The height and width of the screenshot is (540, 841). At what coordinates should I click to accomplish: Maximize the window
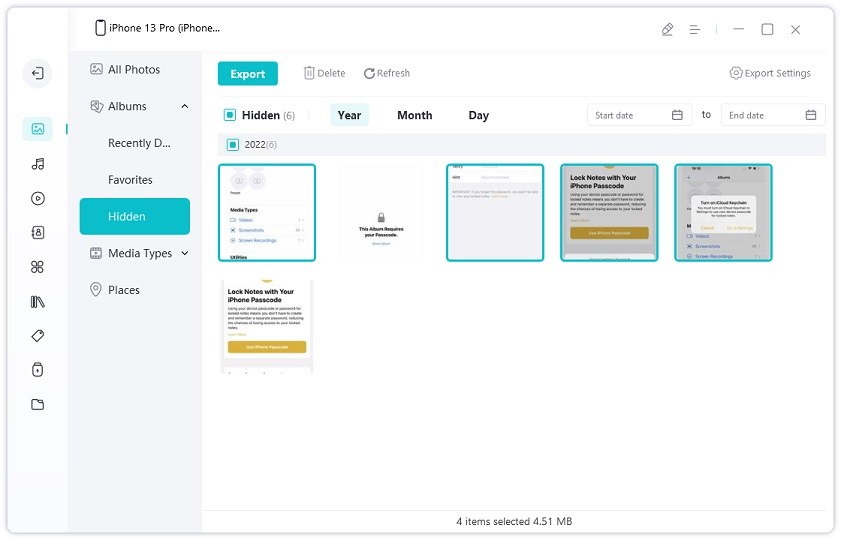point(768,29)
